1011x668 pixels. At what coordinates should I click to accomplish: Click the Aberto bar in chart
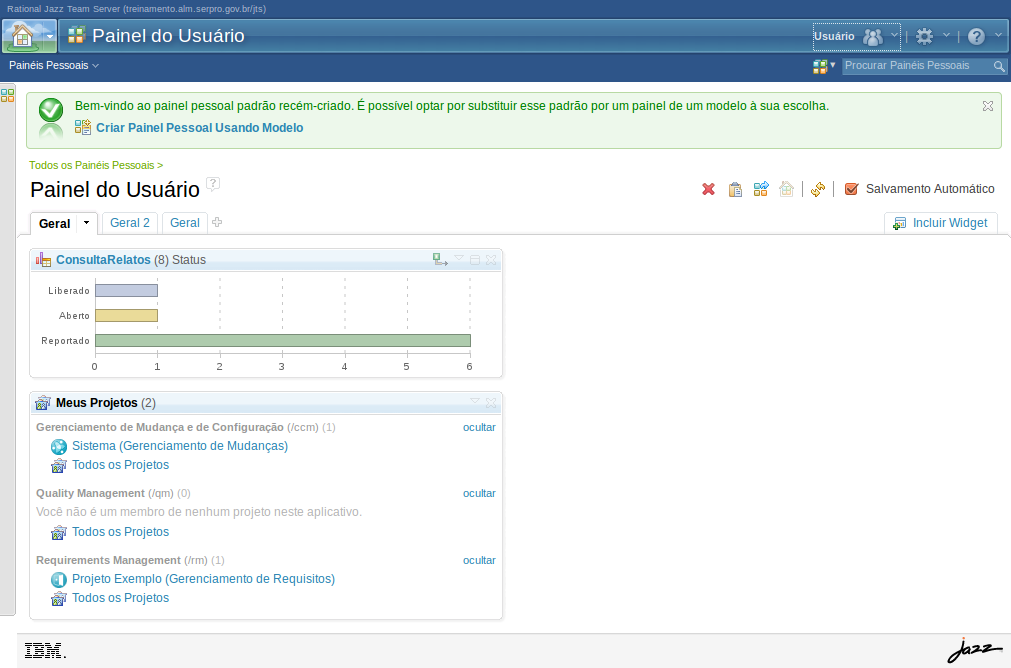[x=126, y=315]
